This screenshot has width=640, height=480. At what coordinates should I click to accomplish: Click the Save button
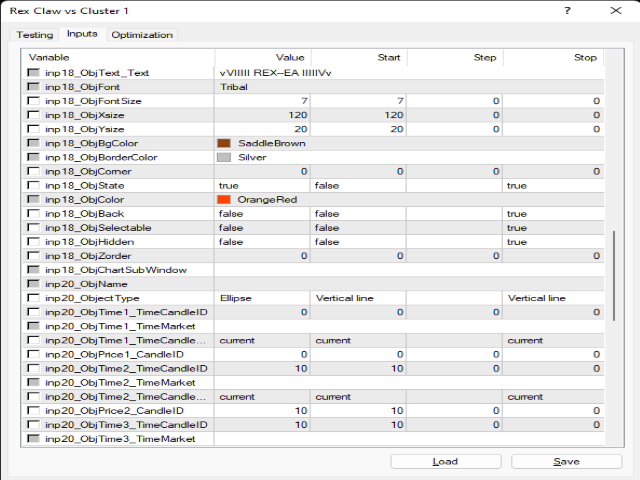coord(566,461)
